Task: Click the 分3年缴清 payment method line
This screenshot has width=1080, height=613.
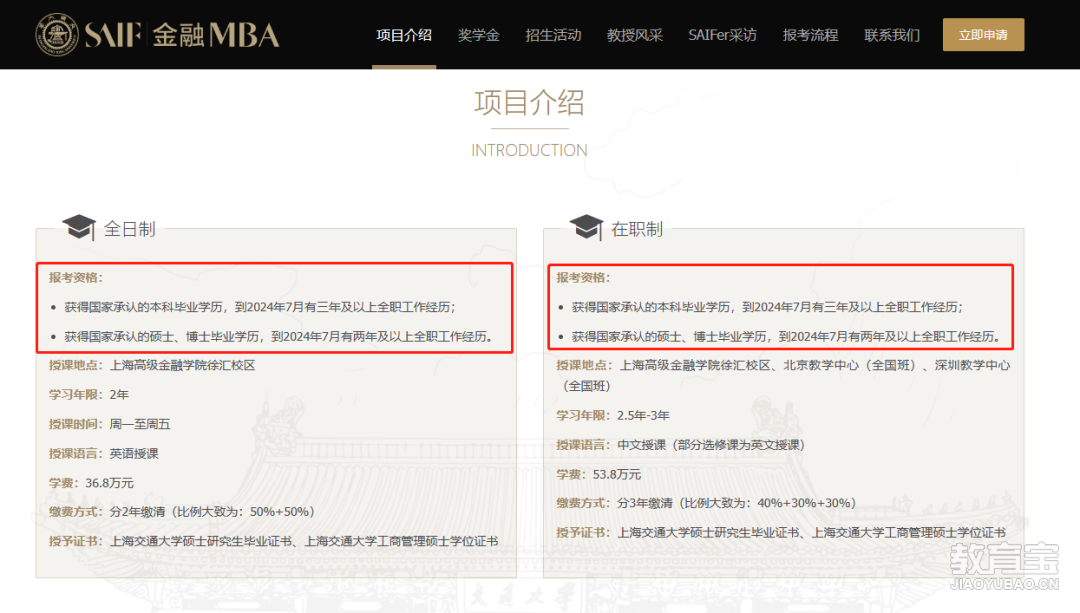Action: coord(706,503)
